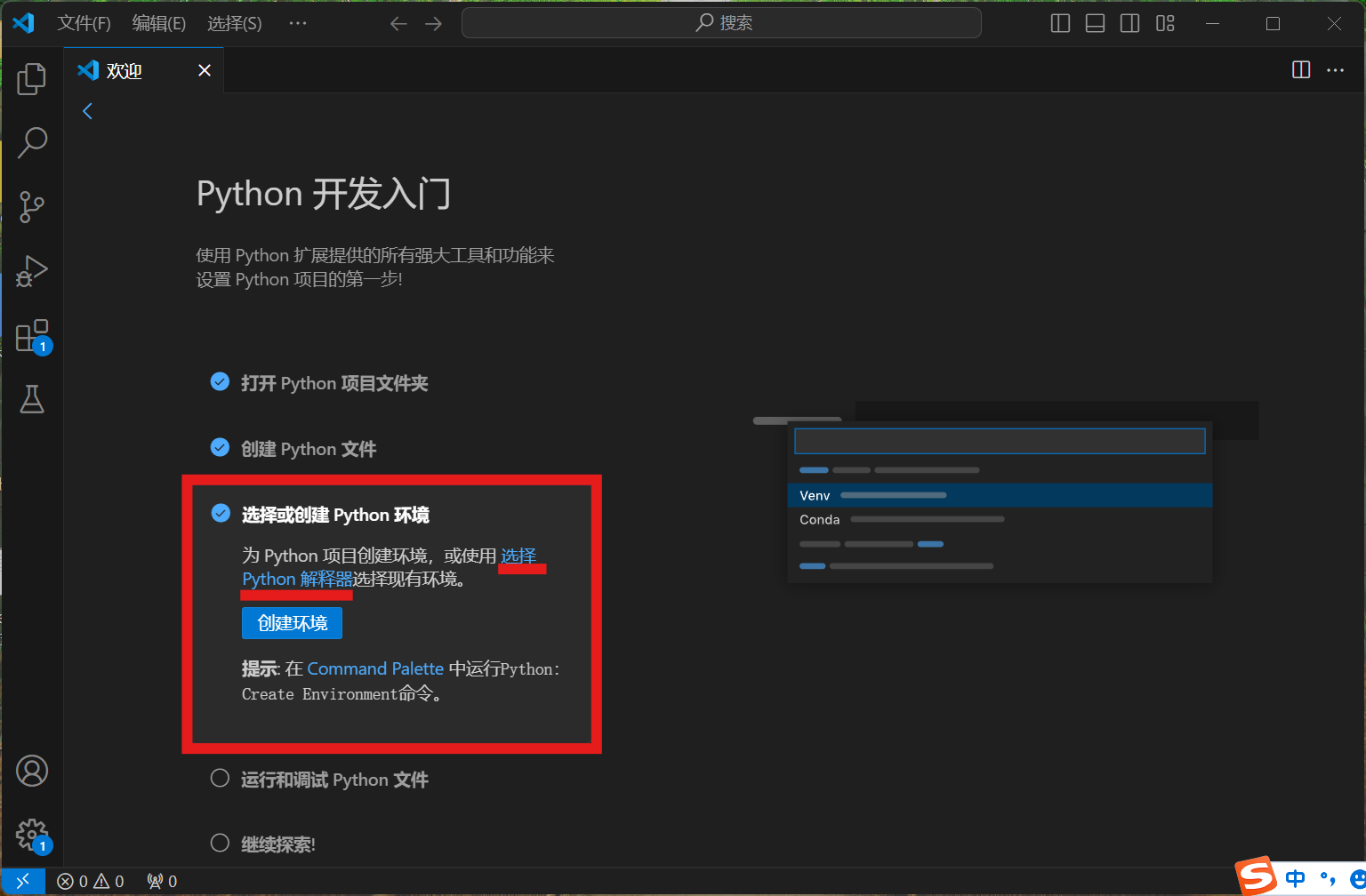This screenshot has height=896, width=1366.
Task: Click the 搜索 command center box
Action: (x=721, y=23)
